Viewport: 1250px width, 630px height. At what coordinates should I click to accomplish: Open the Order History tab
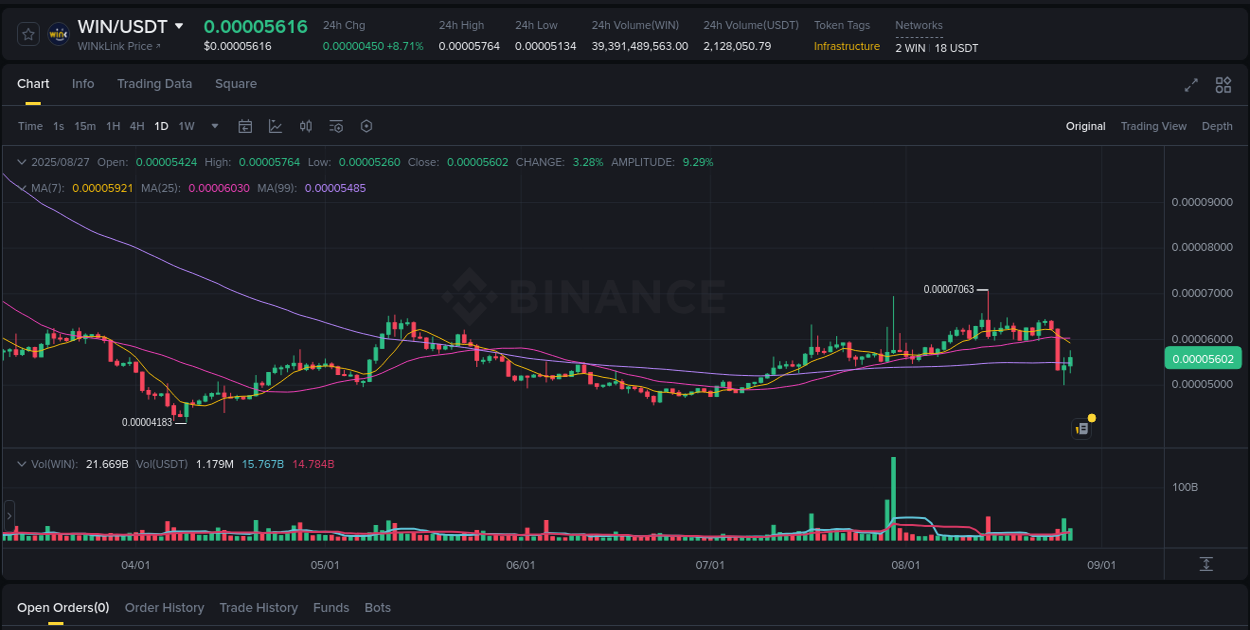pyautogui.click(x=164, y=607)
